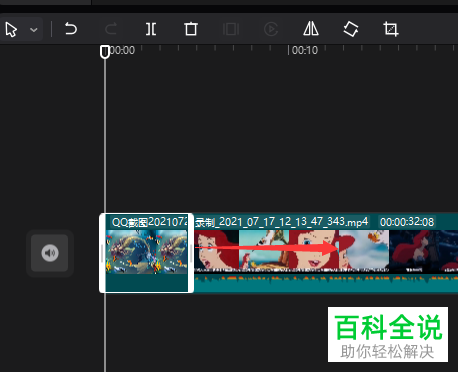
Task: Mute the track's original audio
Action: (x=50, y=253)
